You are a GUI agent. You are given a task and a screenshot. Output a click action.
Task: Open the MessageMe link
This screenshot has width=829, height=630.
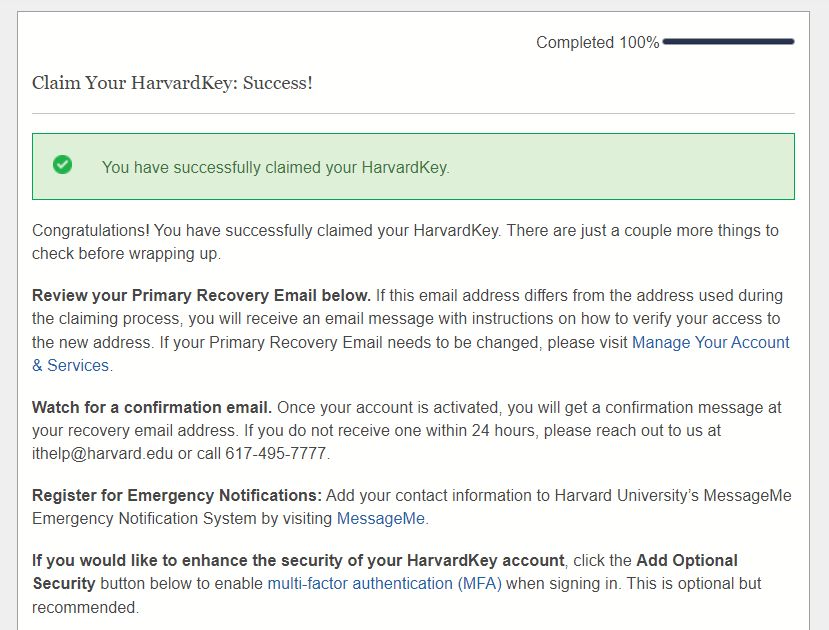pyautogui.click(x=380, y=518)
